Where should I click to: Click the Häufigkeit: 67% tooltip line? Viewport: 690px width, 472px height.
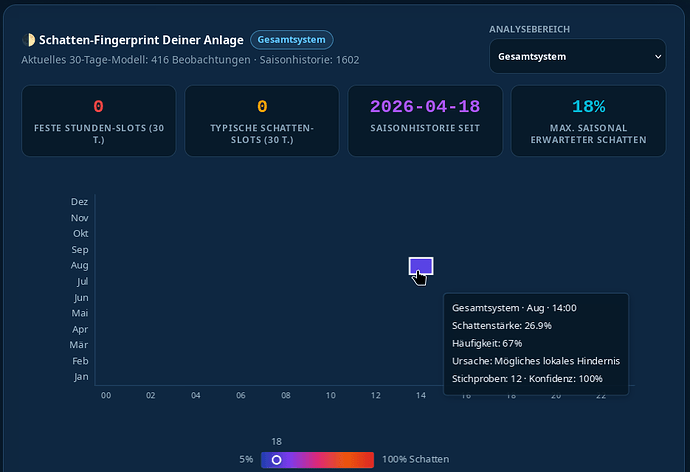[x=487, y=343]
